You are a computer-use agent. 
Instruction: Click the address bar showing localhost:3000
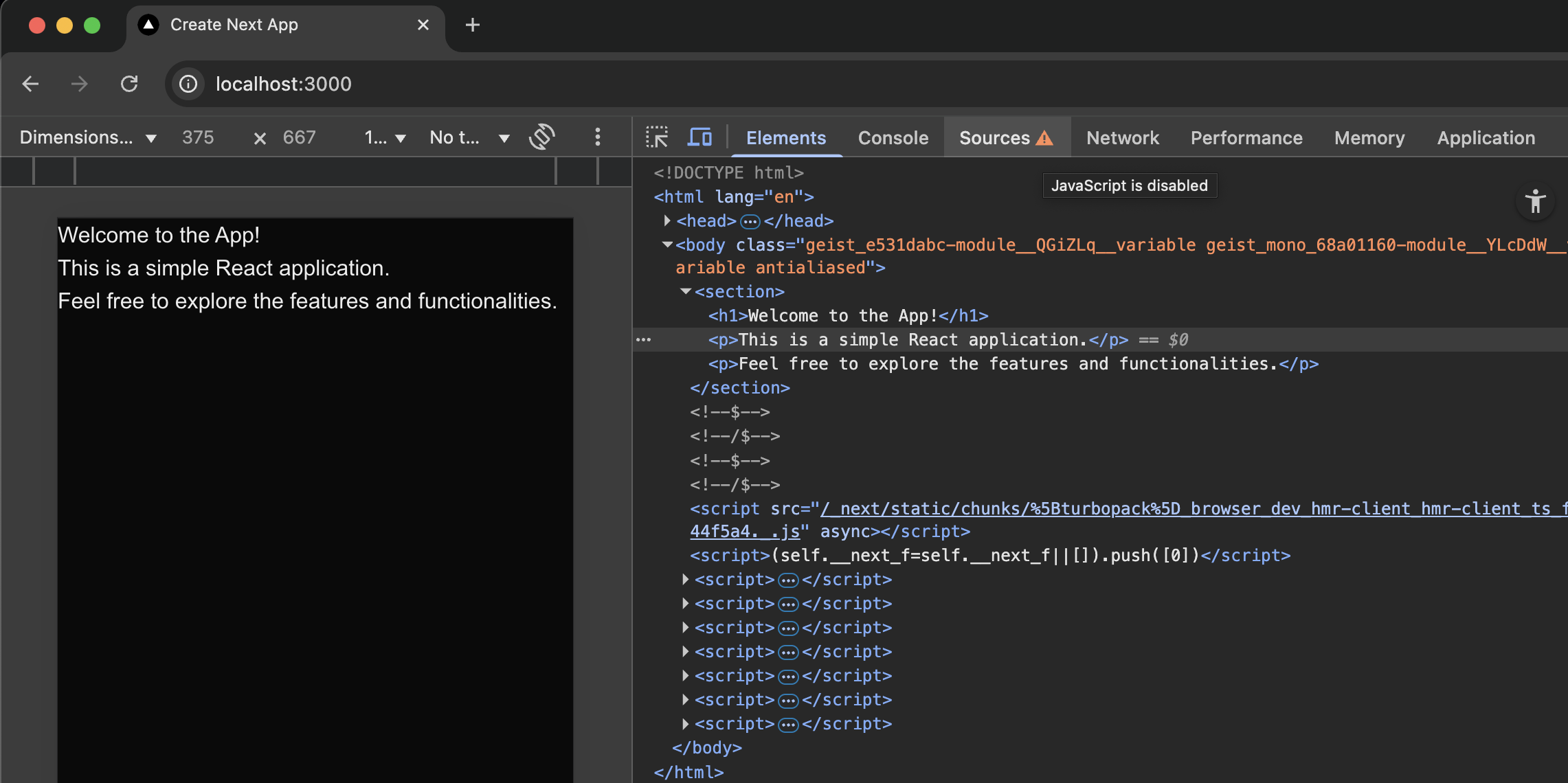866,84
